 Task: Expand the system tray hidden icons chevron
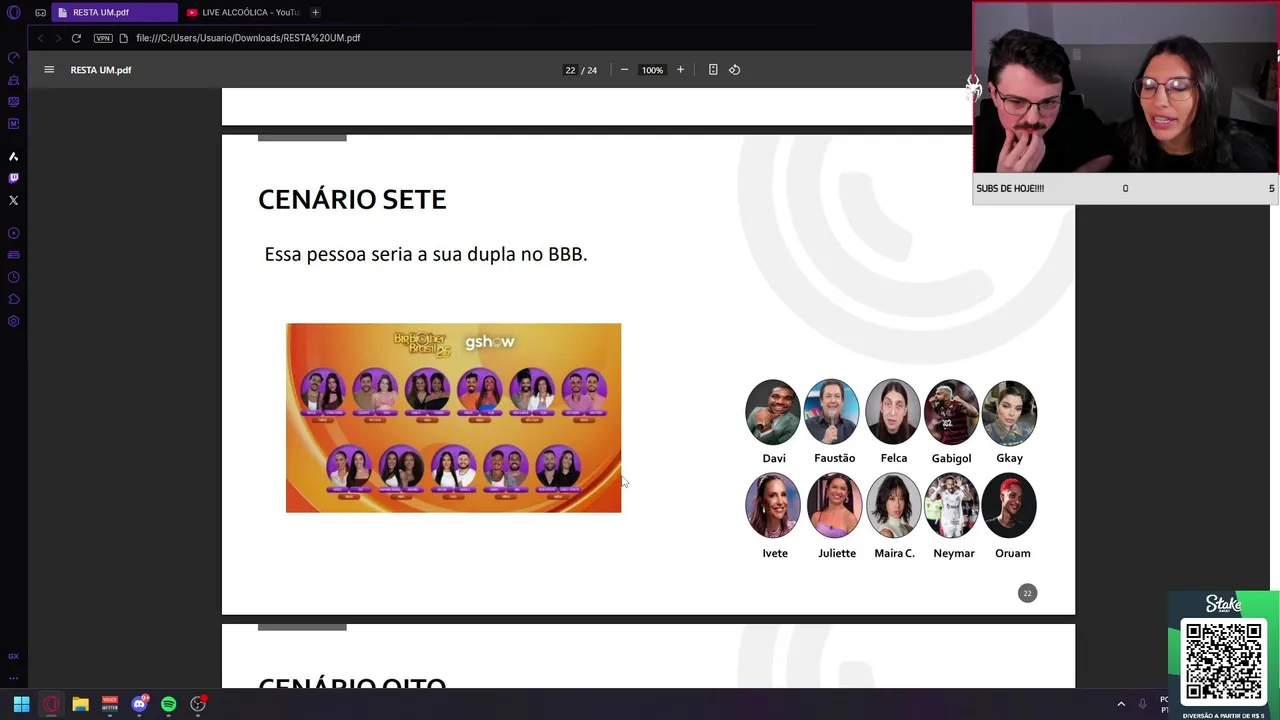tap(1121, 704)
